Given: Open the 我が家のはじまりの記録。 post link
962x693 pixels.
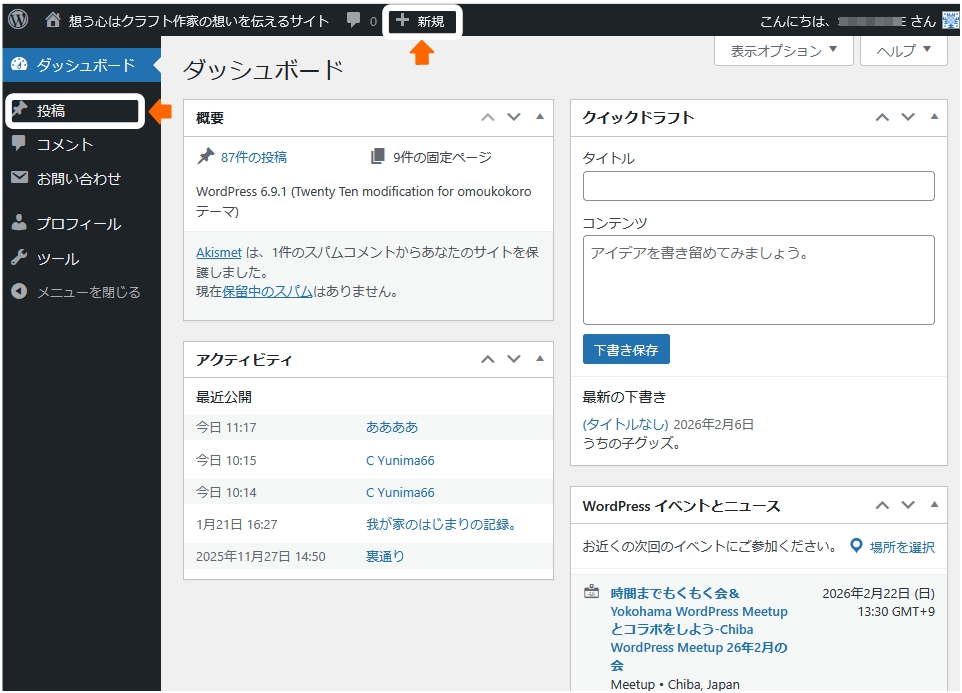Looking at the screenshot, I should coord(440,524).
